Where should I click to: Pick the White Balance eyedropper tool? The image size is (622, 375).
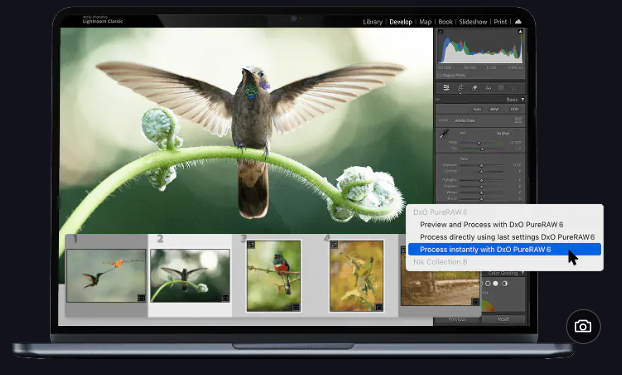443,135
